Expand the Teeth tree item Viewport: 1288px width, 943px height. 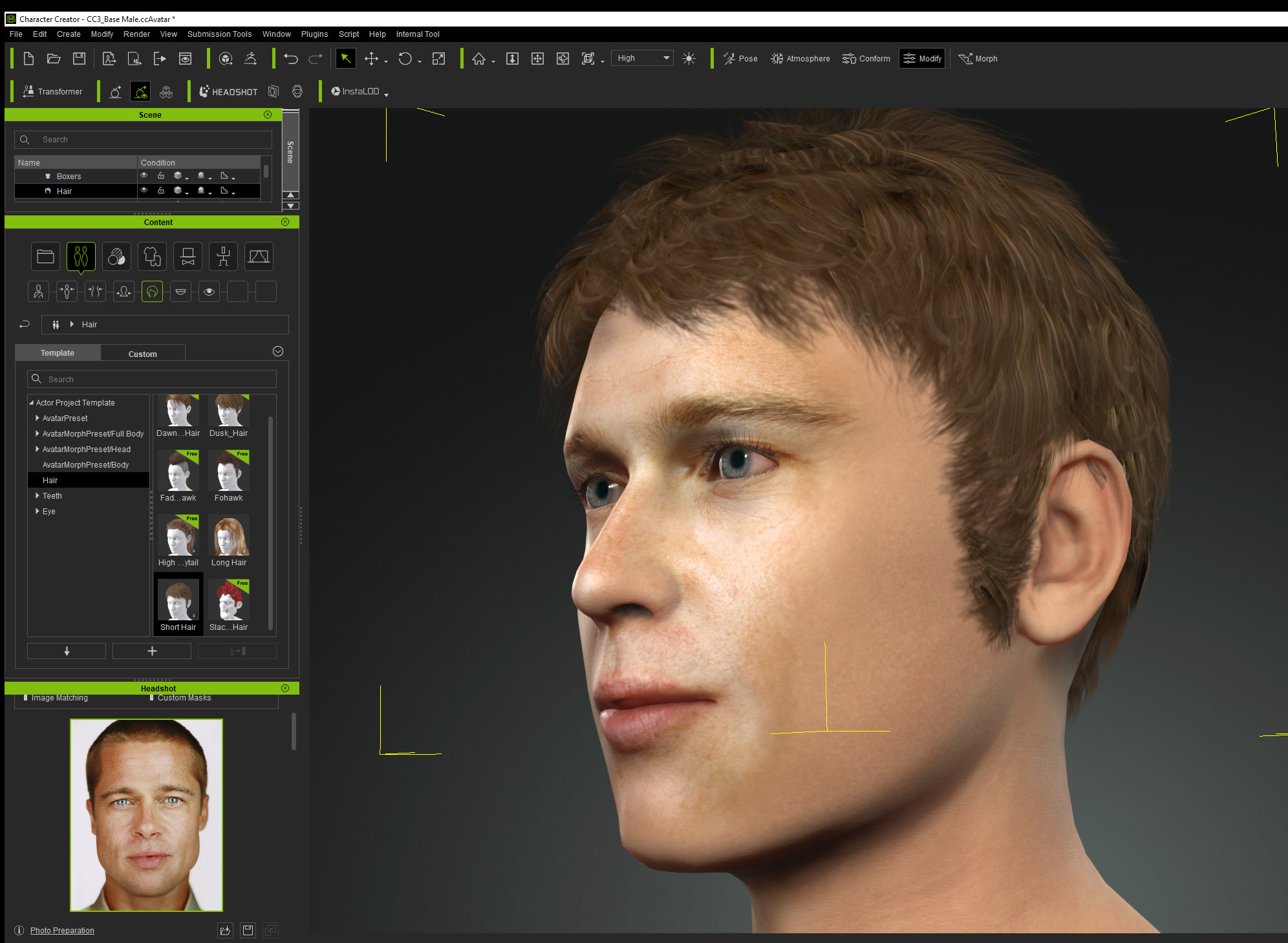(x=38, y=496)
